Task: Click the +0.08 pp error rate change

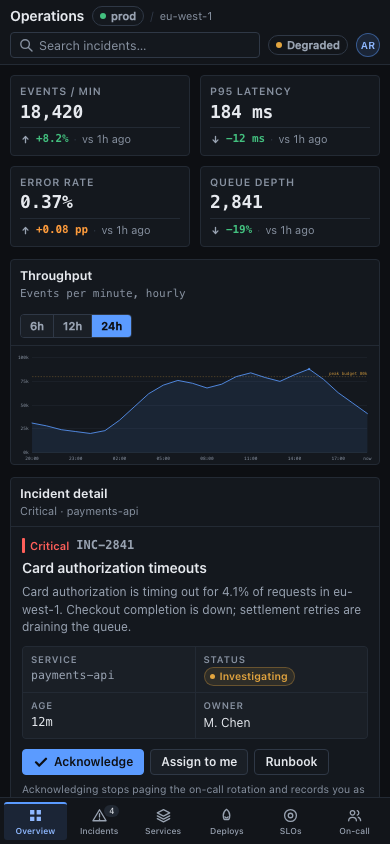Action: click(62, 230)
